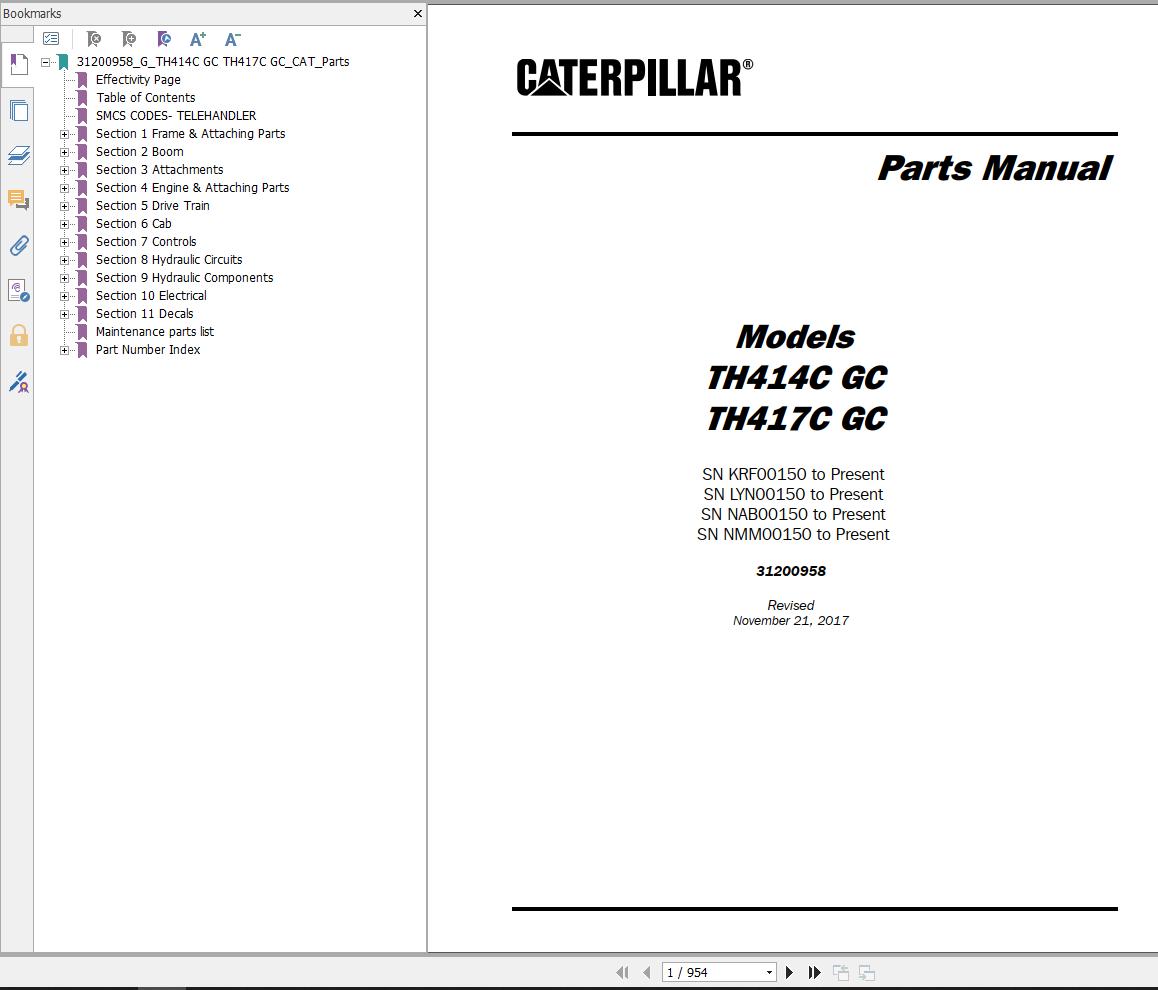Select Section 7 Controls bookmark label

click(x=146, y=242)
